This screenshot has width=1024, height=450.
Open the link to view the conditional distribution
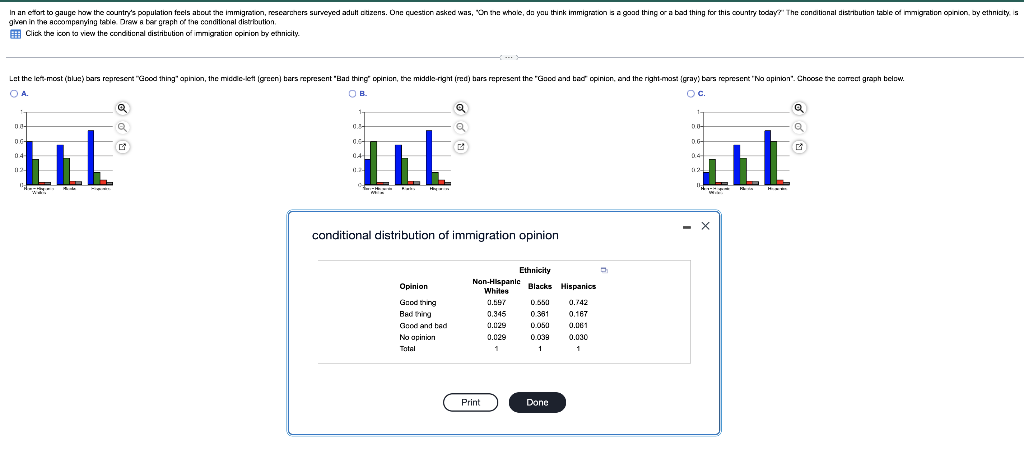pyautogui.click(x=162, y=34)
